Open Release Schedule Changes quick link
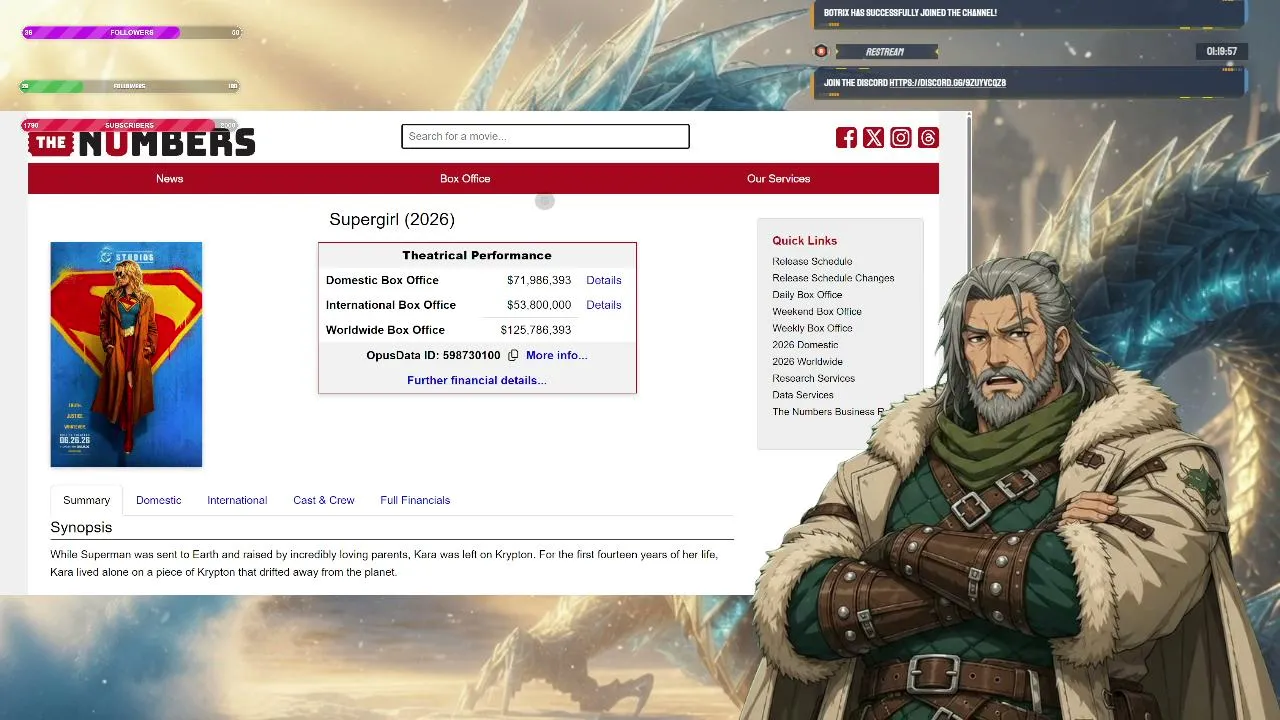This screenshot has width=1280, height=720. [x=833, y=278]
